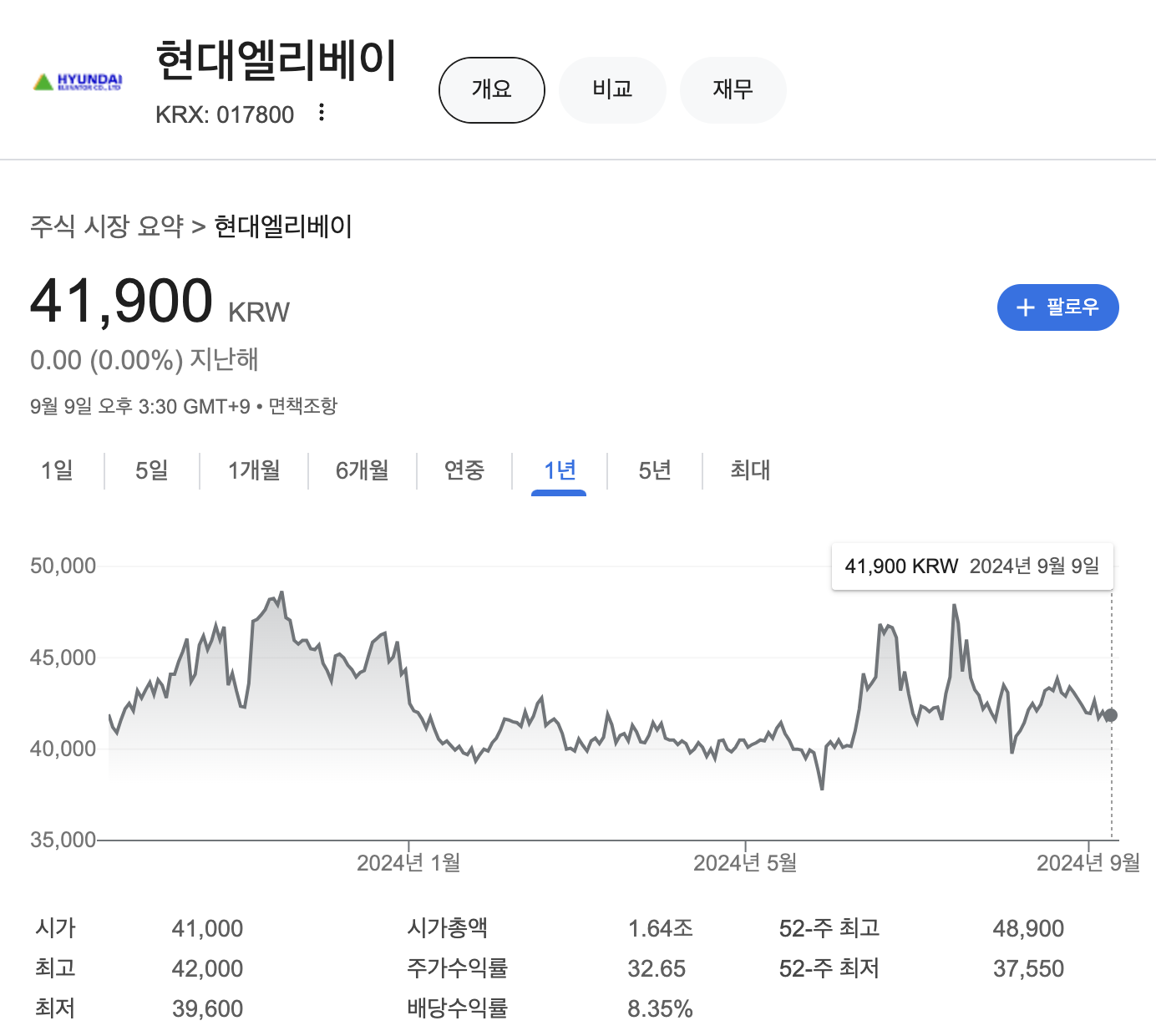
Task: Click the 주가수익률 label
Action: 458,968
